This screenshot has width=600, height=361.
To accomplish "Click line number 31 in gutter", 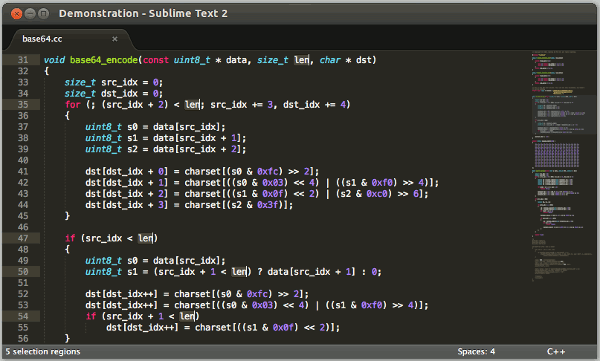I will coord(23,60).
